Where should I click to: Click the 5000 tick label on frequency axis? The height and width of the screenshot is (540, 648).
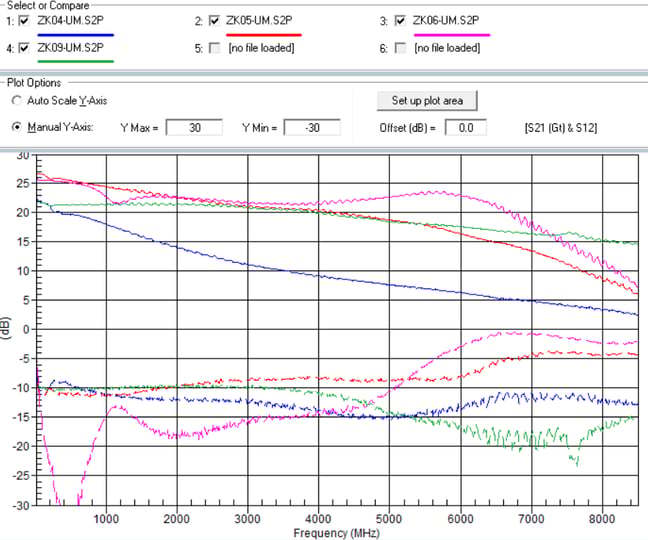(x=390, y=520)
